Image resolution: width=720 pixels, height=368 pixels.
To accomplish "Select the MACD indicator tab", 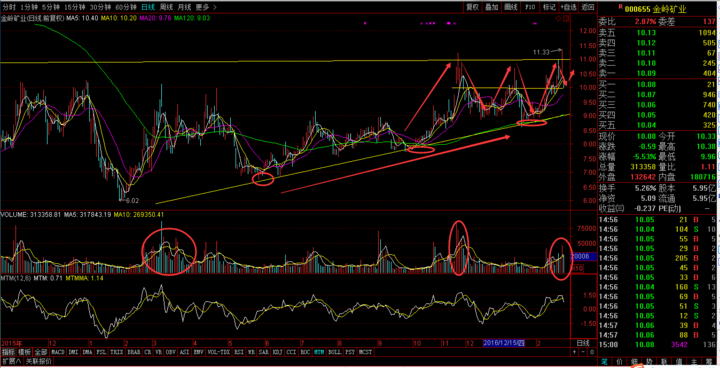I will (x=58, y=352).
